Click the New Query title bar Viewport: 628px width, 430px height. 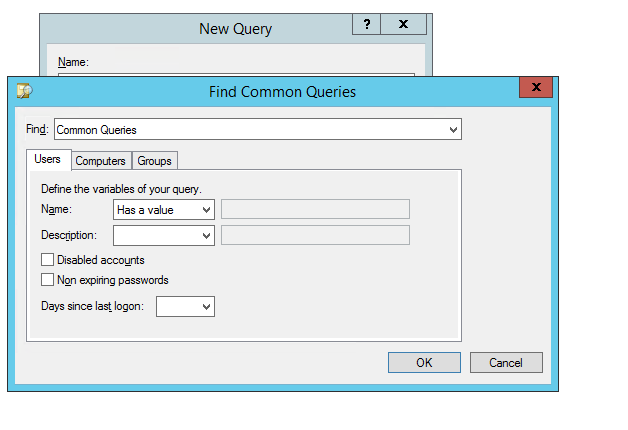pos(236,29)
